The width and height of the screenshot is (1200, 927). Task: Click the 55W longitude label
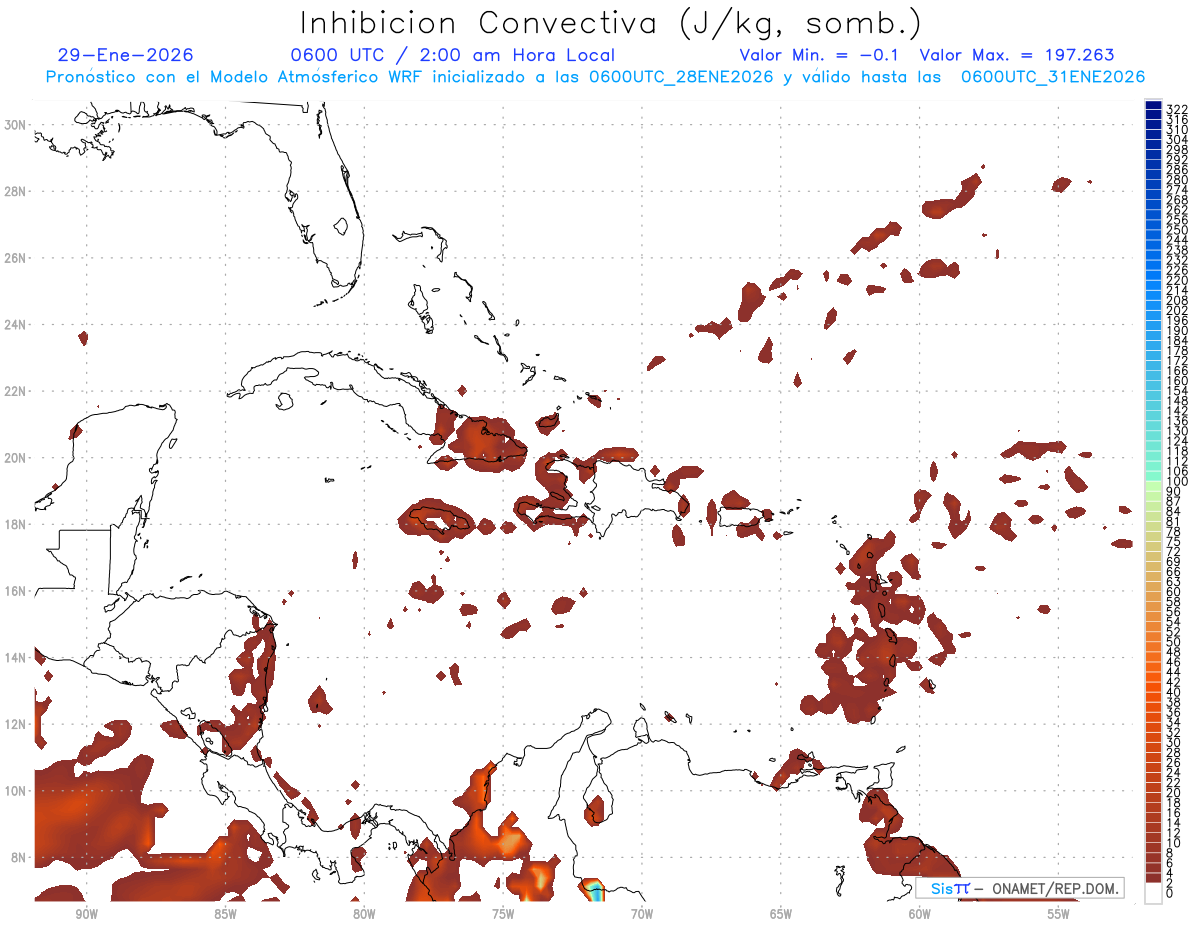pos(1059,914)
